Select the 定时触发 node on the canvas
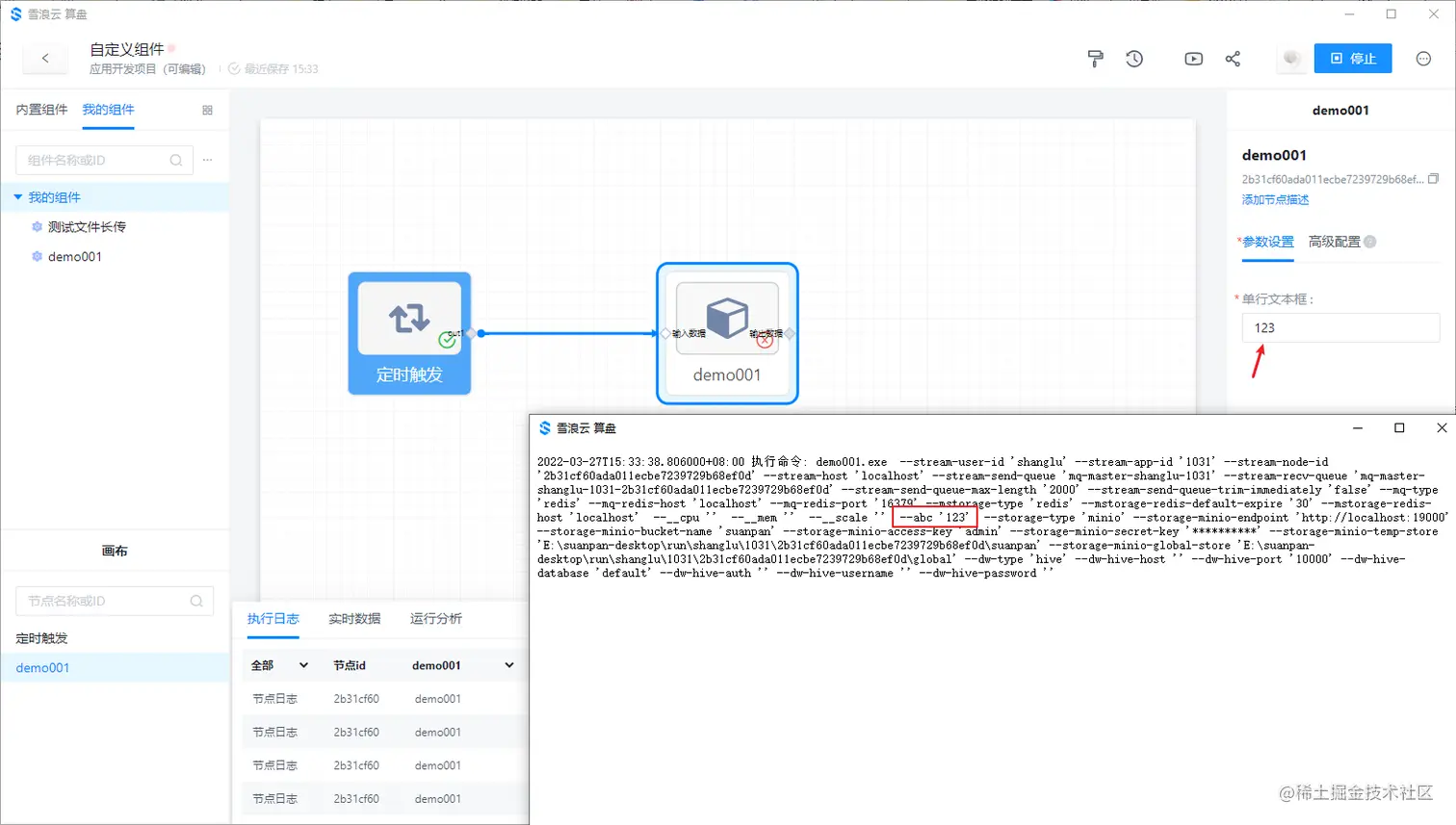The width and height of the screenshot is (1456, 825). pyautogui.click(x=409, y=333)
